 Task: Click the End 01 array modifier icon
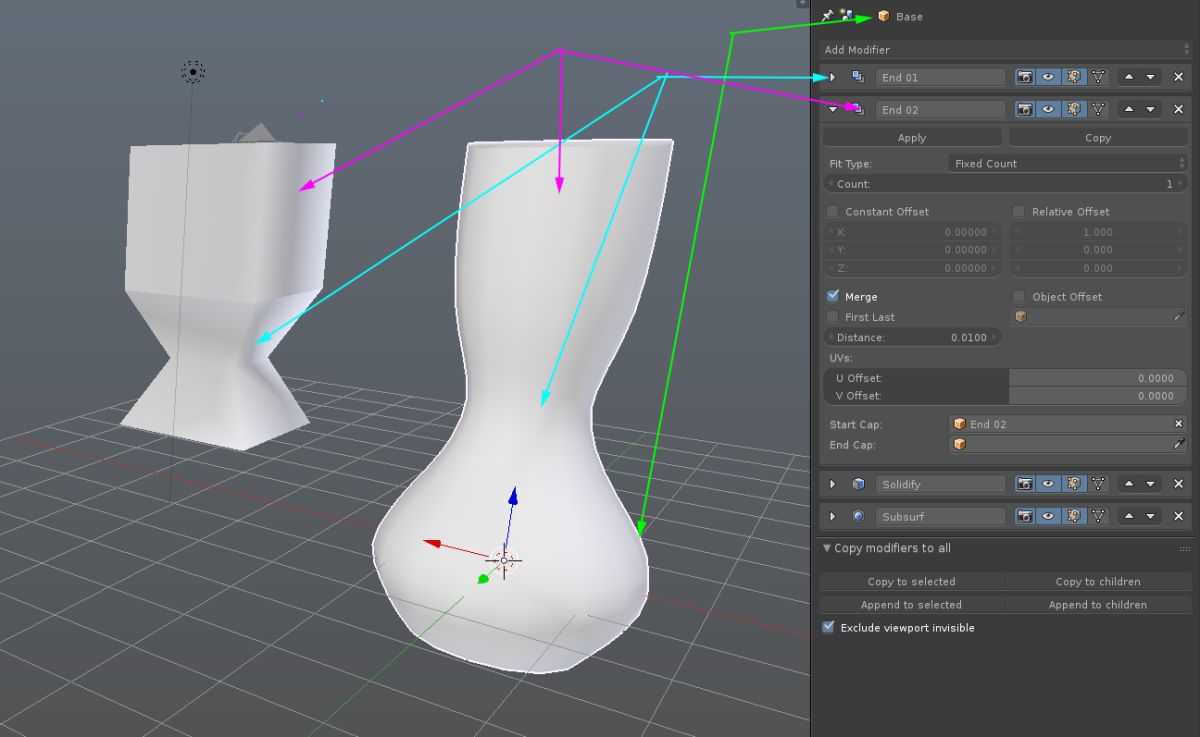tap(857, 77)
